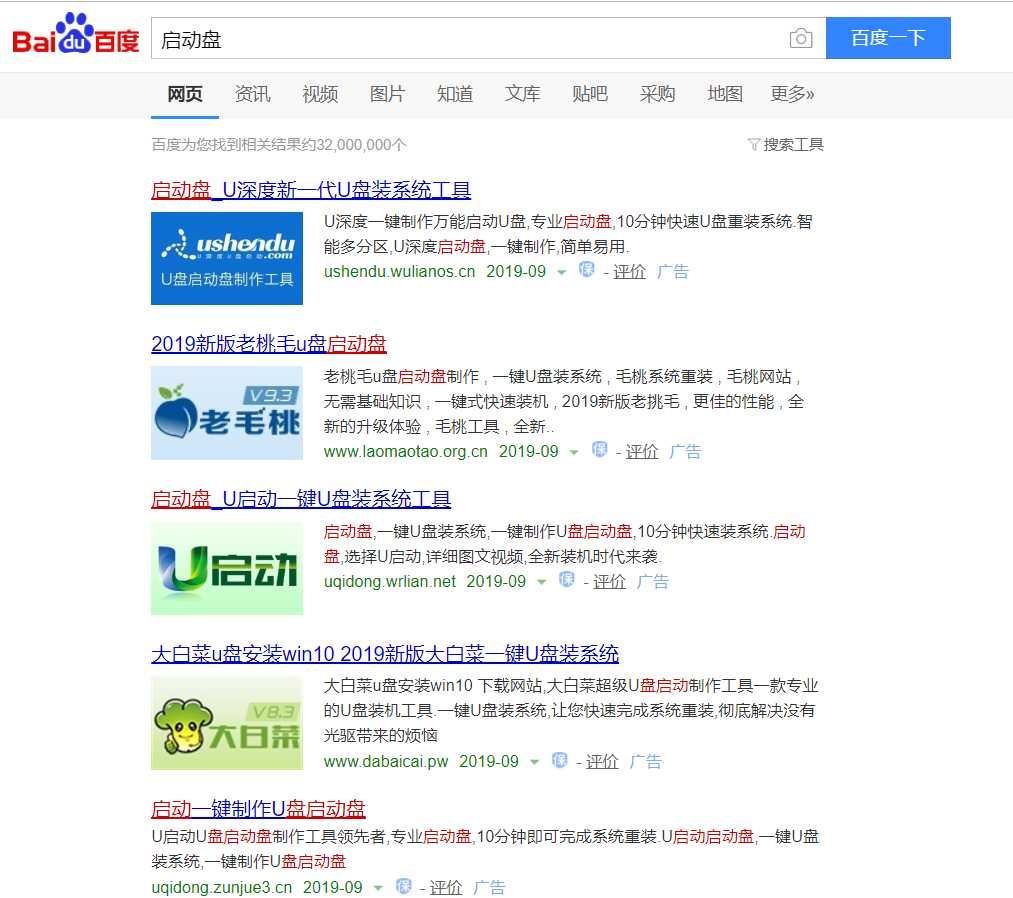The image size is (1013, 898).
Task: Open result 启动盘_U启动一键U盘装系统工具
Action: click(x=301, y=499)
